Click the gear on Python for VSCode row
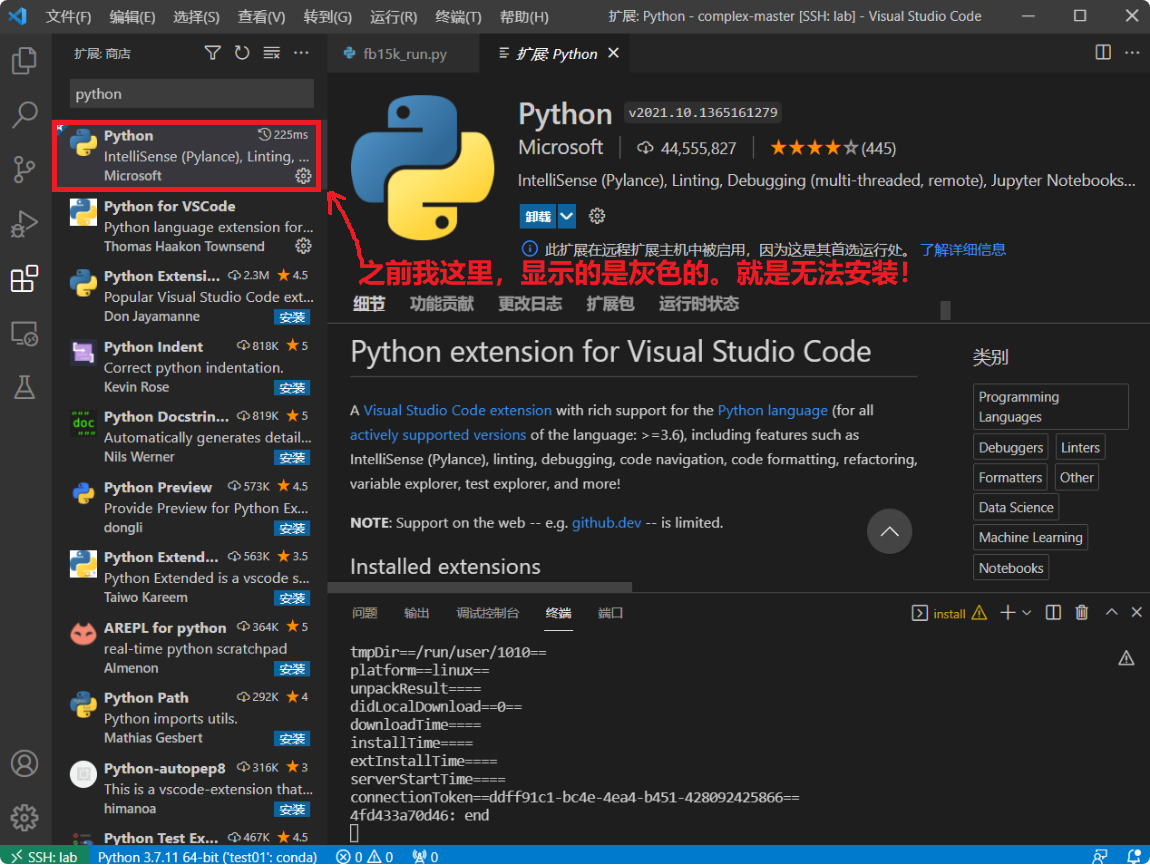This screenshot has width=1150, height=865. click(303, 246)
